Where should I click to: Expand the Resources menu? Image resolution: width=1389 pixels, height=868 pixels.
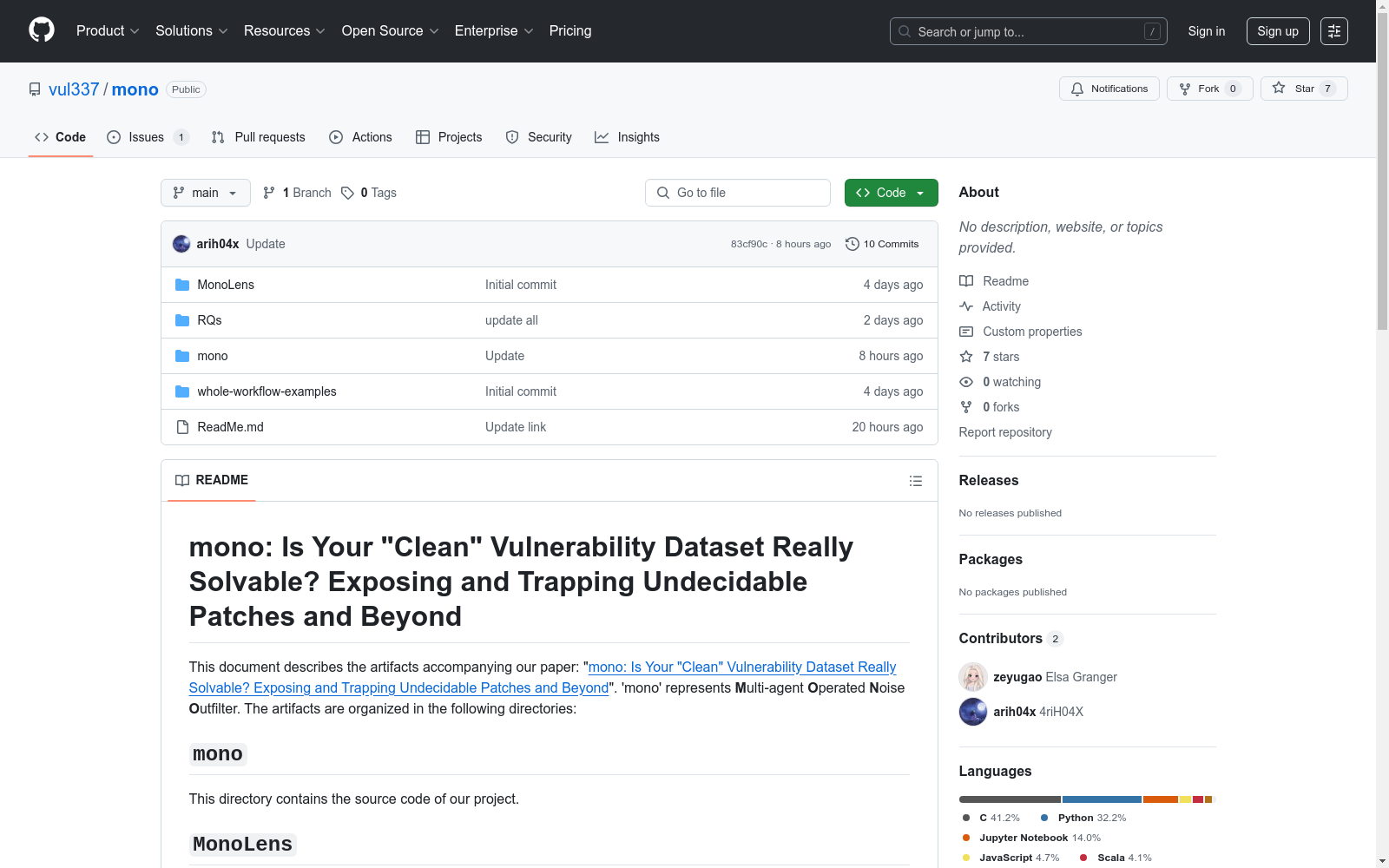[x=285, y=31]
